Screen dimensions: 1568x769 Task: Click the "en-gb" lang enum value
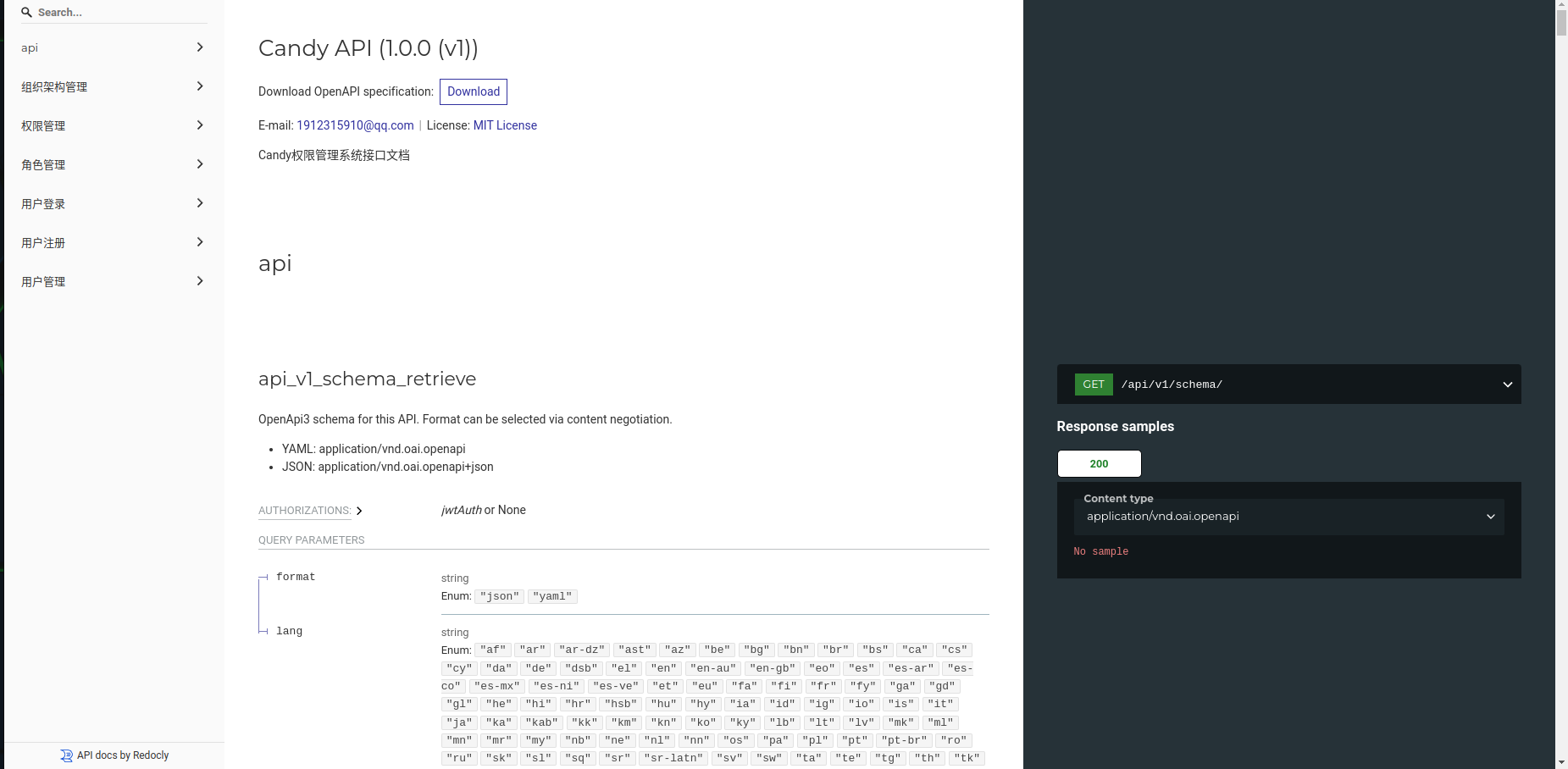pos(773,668)
